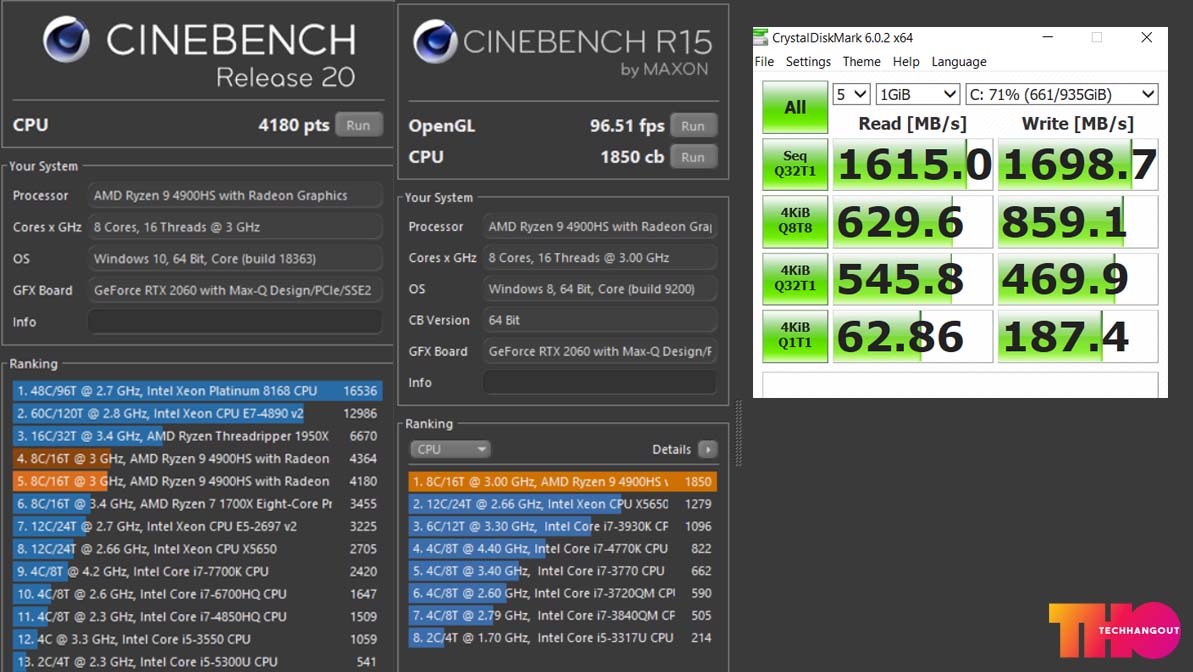This screenshot has width=1193, height=672.
Task: Select the Ryzen 7 1700X ranking row
Action: 197,504
